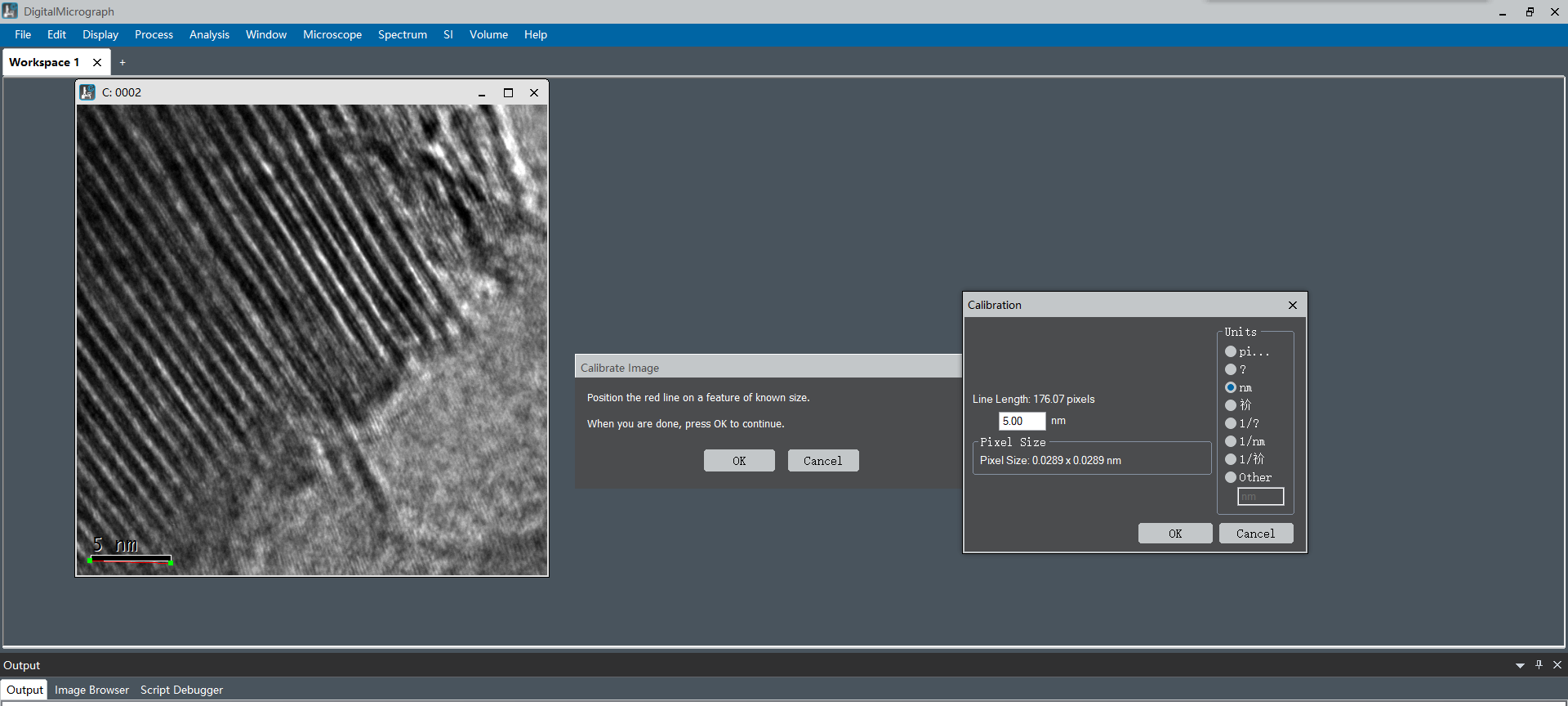
Task: Select the pi... (pixels) unit radio button
Action: [1231, 351]
